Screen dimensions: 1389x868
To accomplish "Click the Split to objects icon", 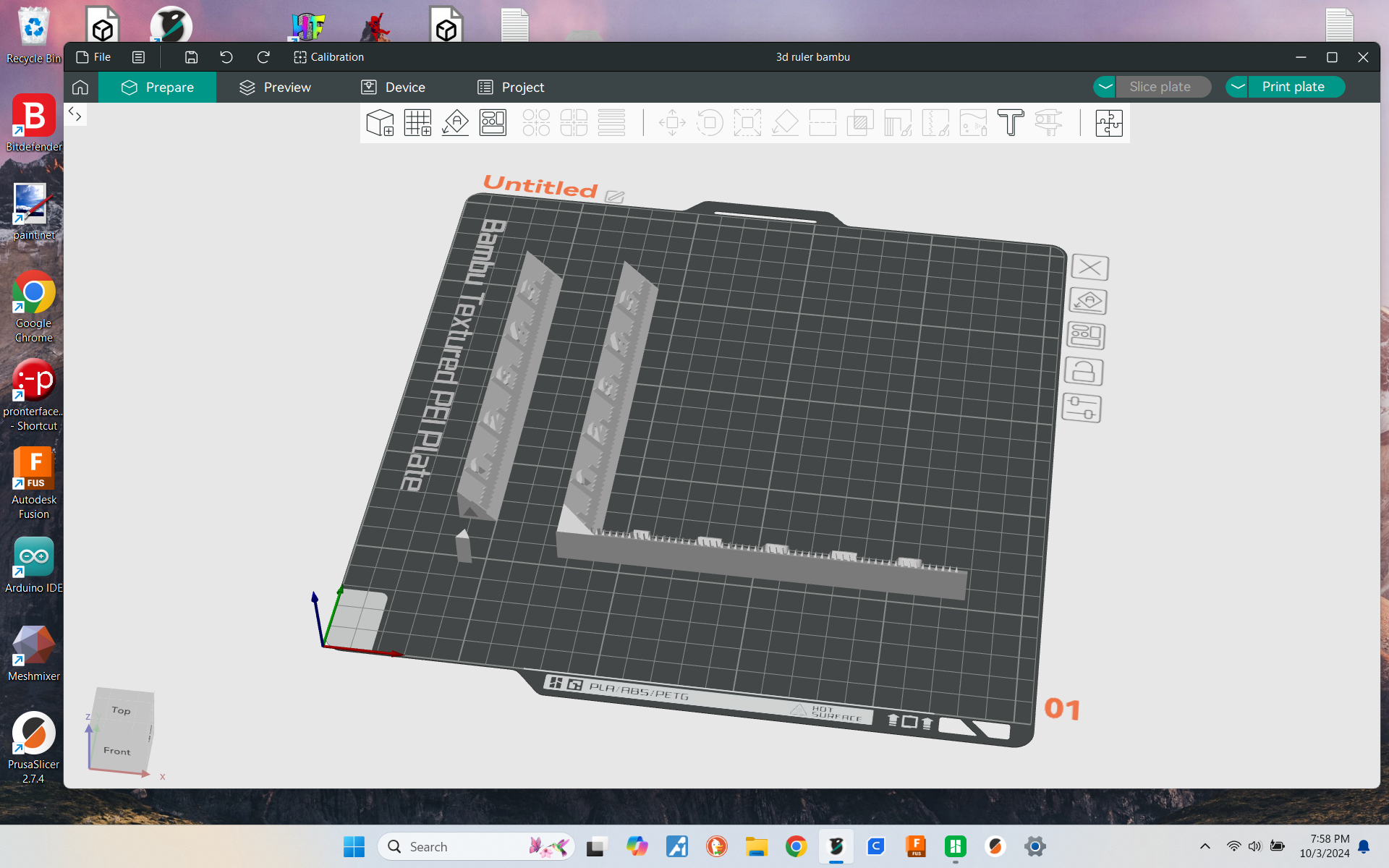I will coord(536,123).
